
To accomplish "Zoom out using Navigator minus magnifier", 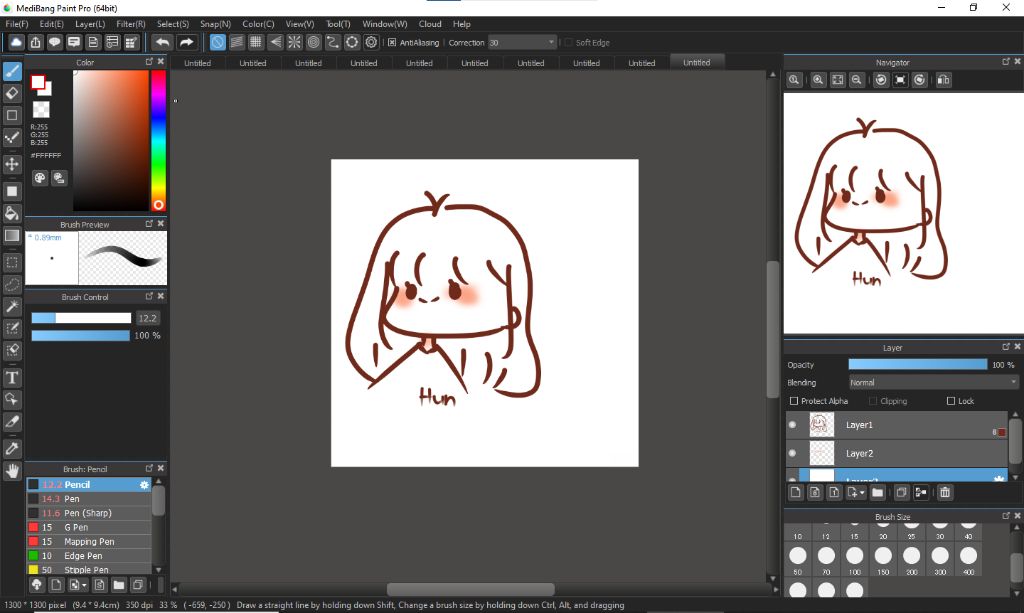I will pos(856,80).
